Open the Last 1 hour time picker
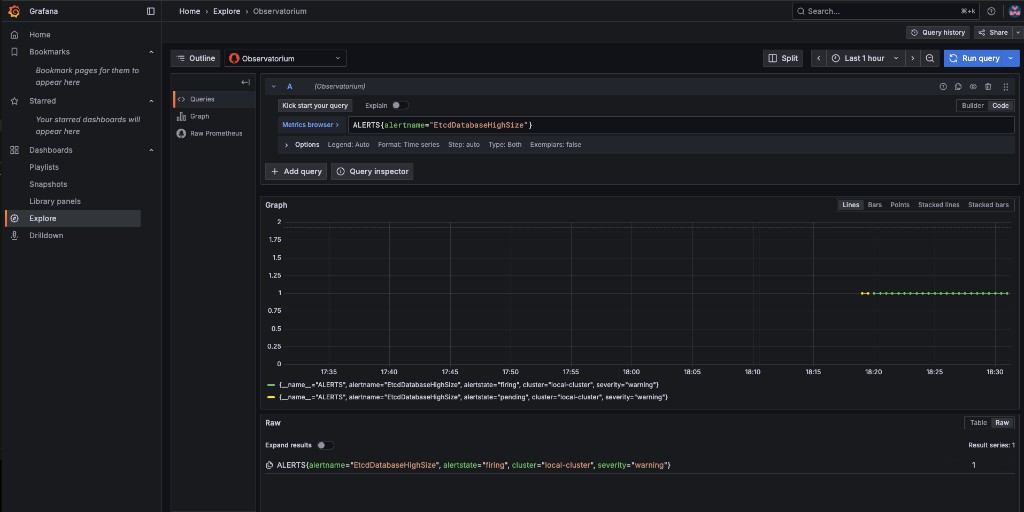The image size is (1024, 512). pos(864,58)
